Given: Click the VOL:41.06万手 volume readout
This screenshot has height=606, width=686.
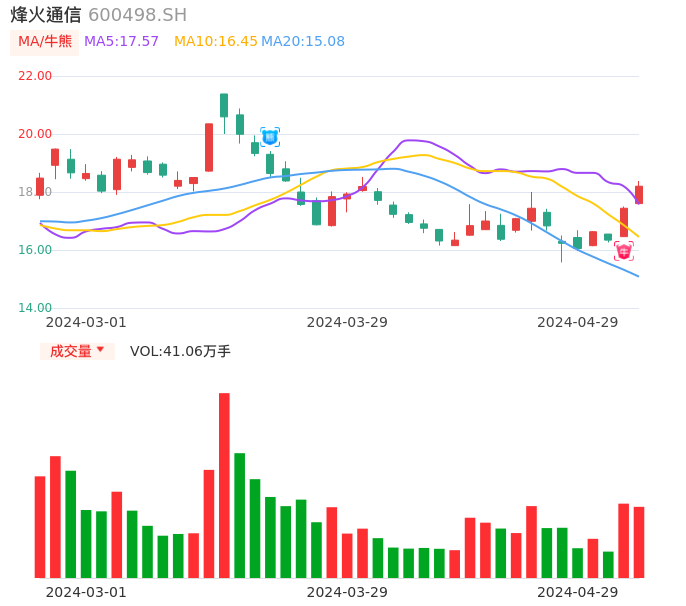Looking at the screenshot, I should point(180,351).
